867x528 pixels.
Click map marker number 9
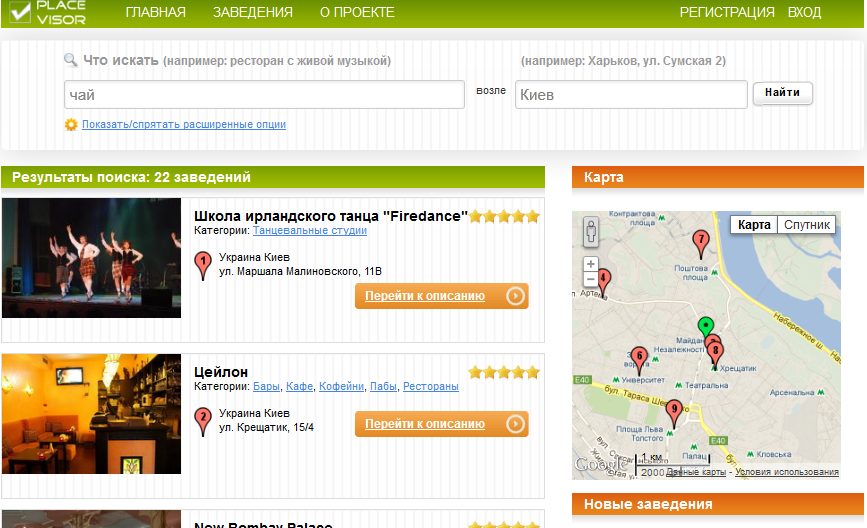[x=674, y=414]
